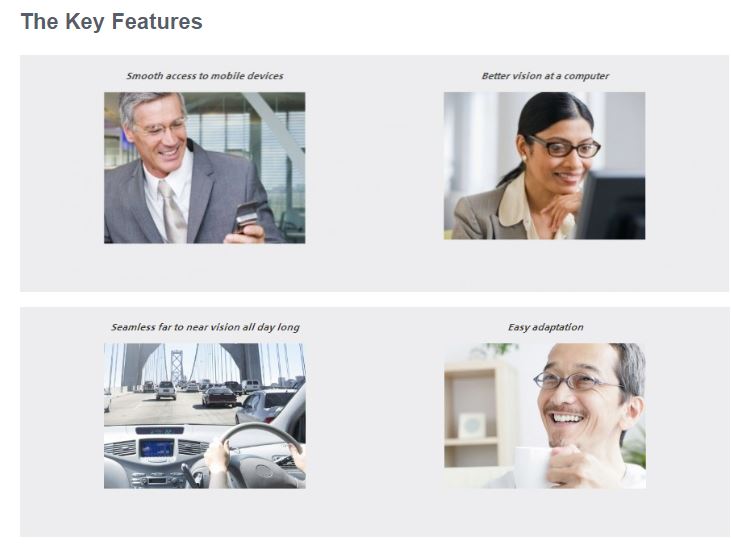Image resolution: width=731 pixels, height=548 pixels.
Task: Open the laughing man with cup photo
Action: point(545,416)
